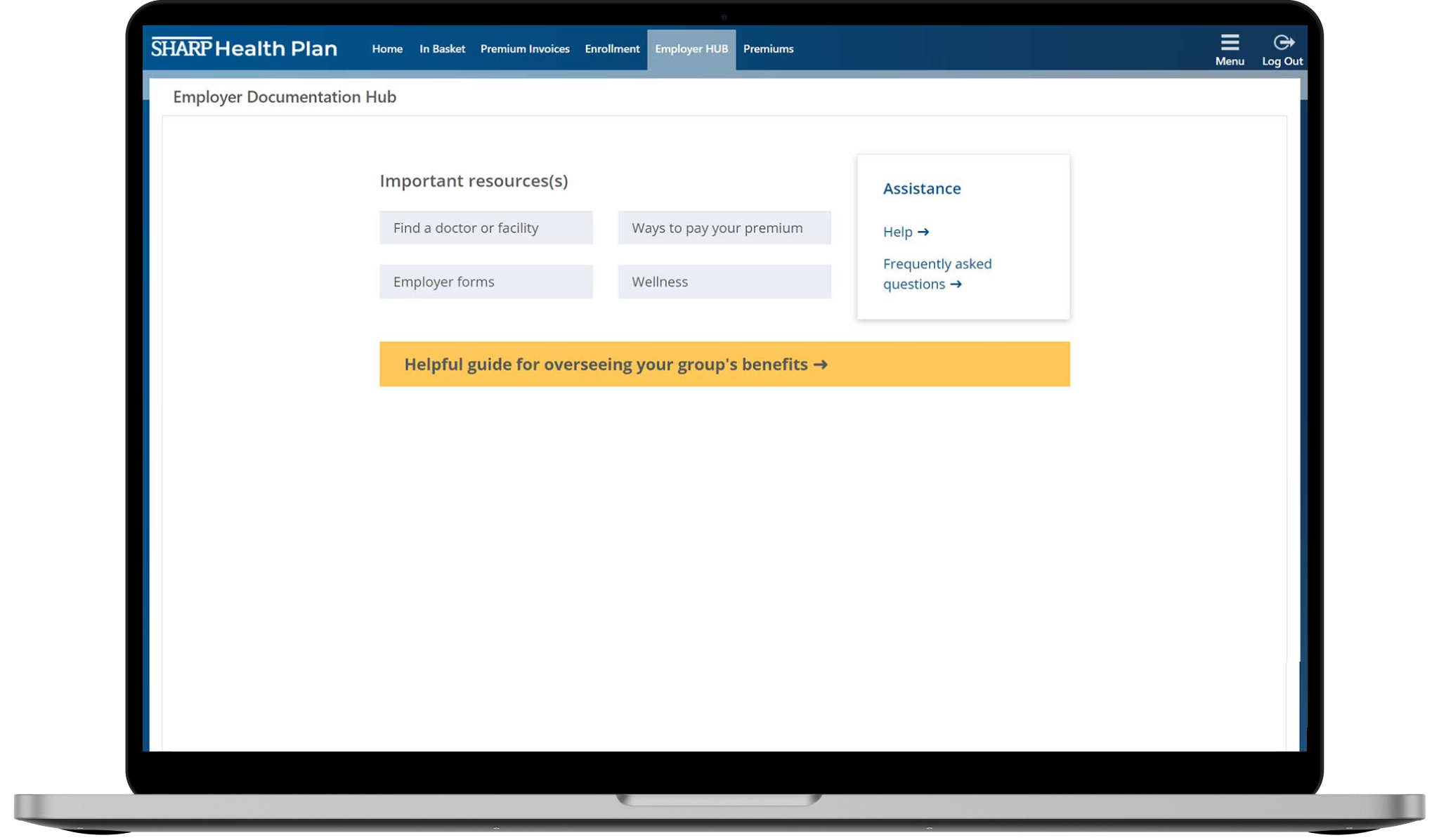Open the Enrollment tab
Image resolution: width=1439 pixels, height=840 pixels.
(x=612, y=49)
